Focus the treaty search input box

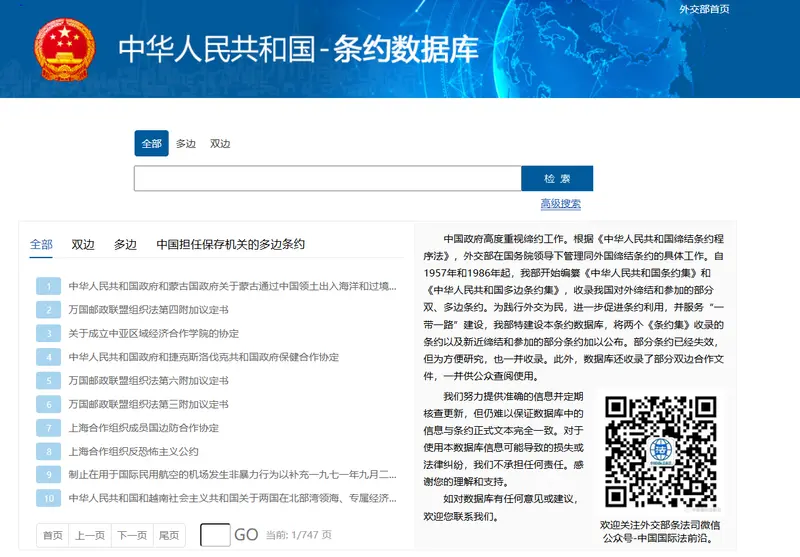coord(328,179)
